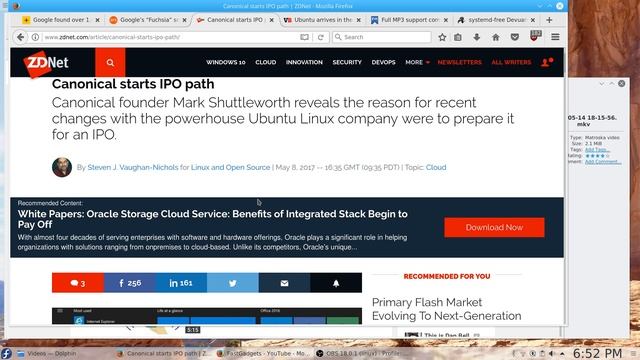Open site information icon in address bar
The width and height of the screenshot is (640, 360).
[x=36, y=37]
